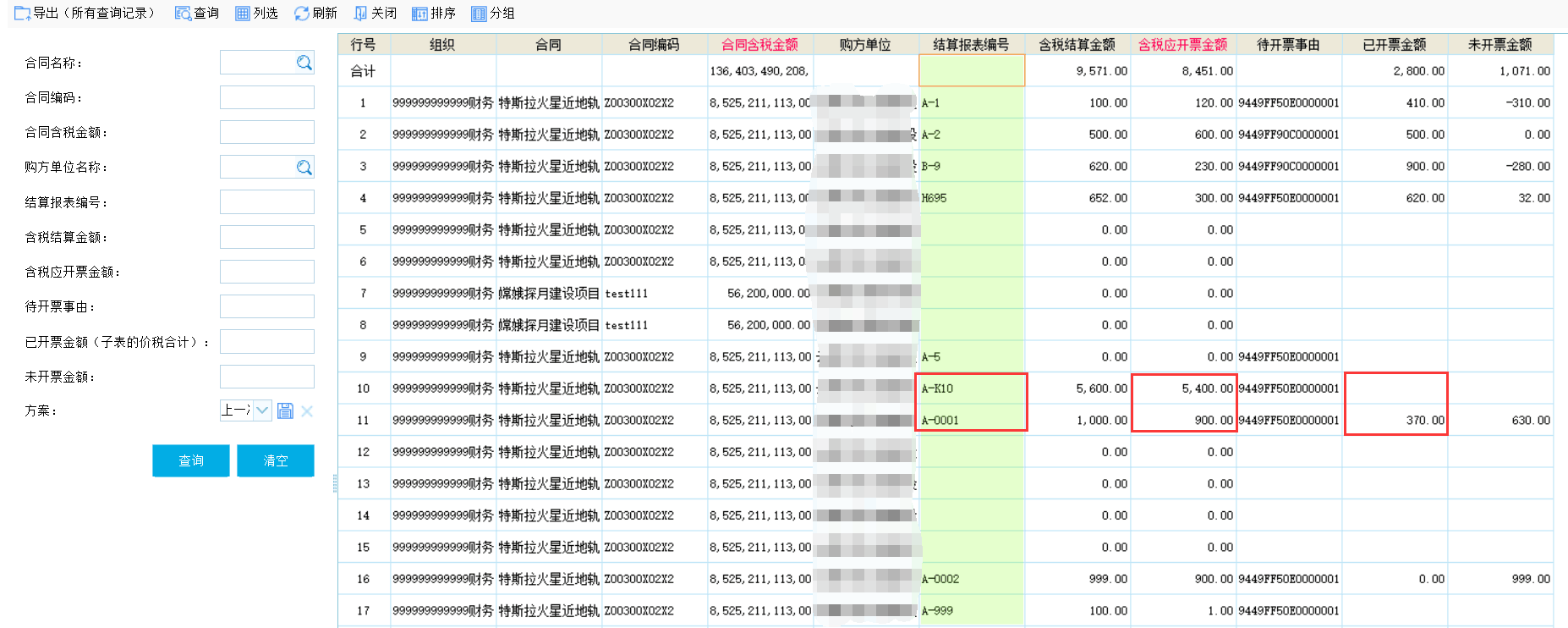Screen dimensions: 1568x628
Task: Click the 已开票金额 column header
Action: [x=1394, y=45]
